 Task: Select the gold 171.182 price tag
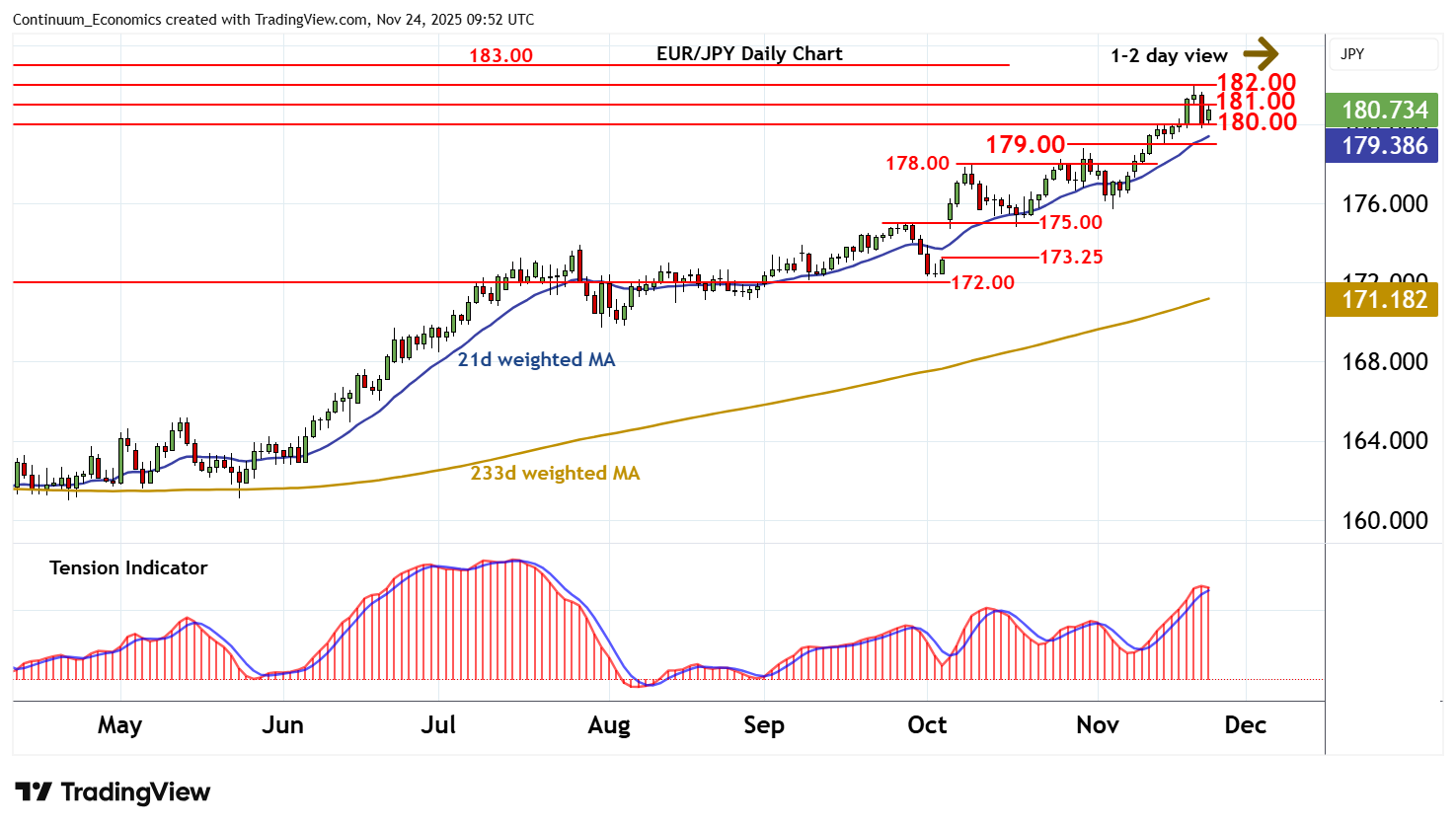[1383, 299]
